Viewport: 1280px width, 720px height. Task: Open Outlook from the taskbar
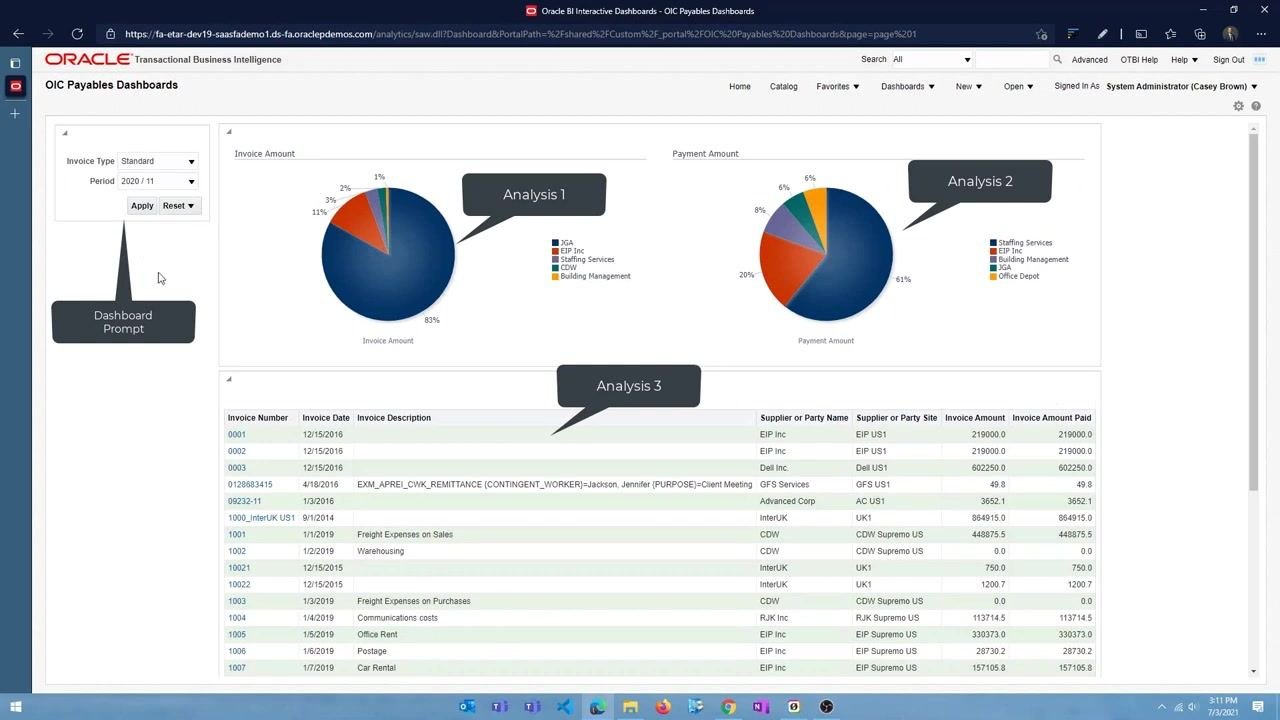(467, 707)
